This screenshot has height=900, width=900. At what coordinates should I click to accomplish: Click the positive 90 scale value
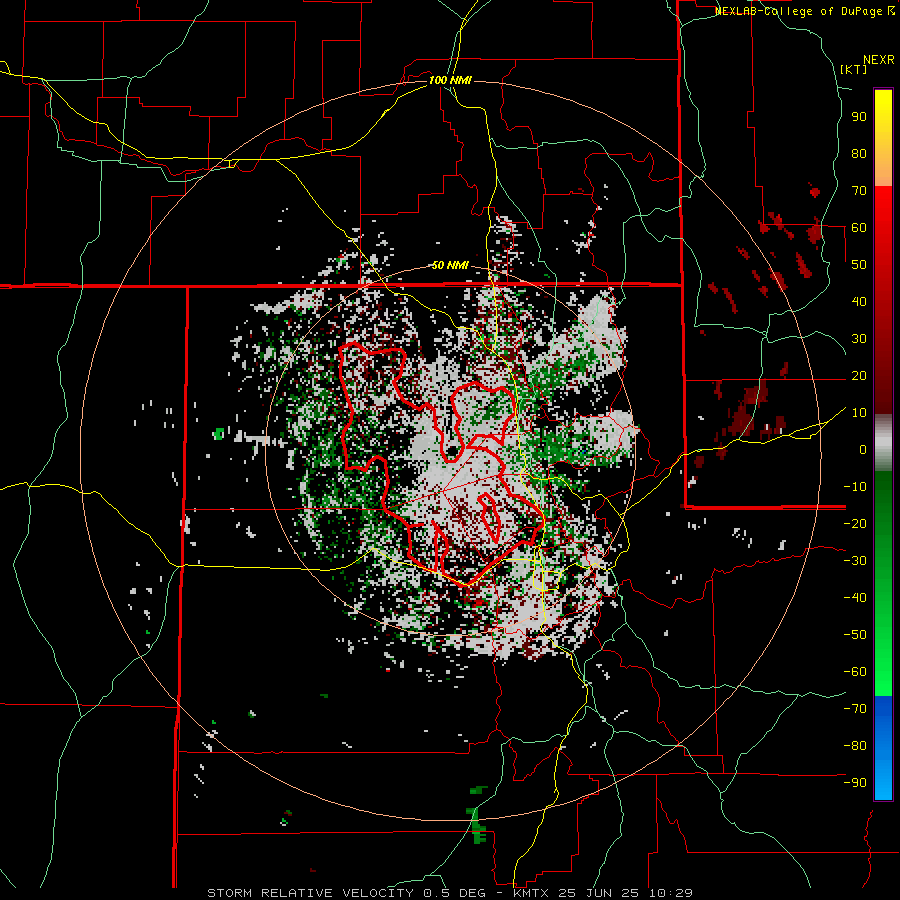pyautogui.click(x=859, y=117)
